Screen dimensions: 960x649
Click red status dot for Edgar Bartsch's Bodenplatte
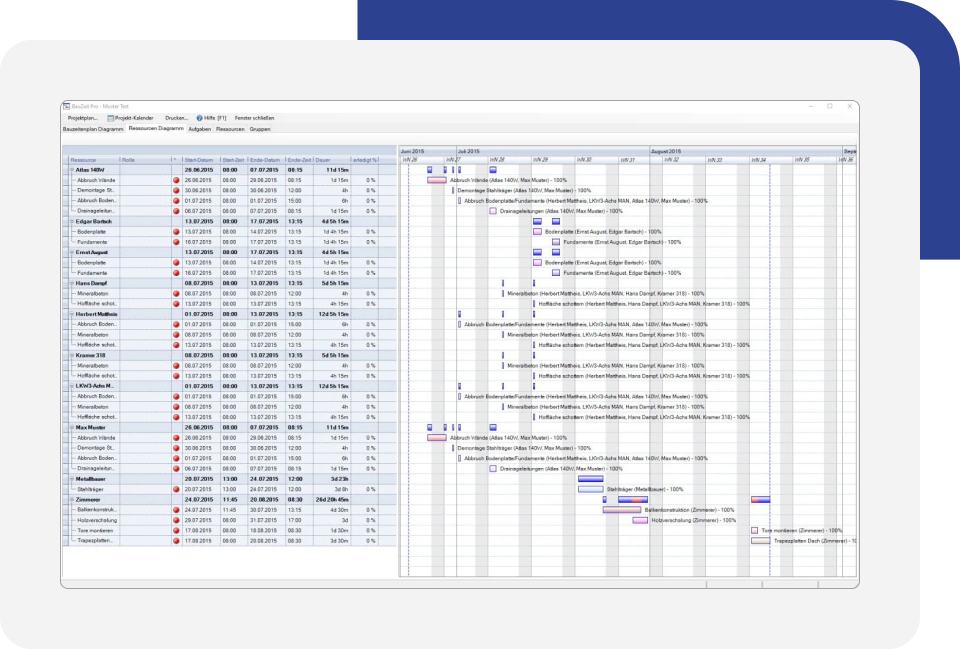point(176,231)
